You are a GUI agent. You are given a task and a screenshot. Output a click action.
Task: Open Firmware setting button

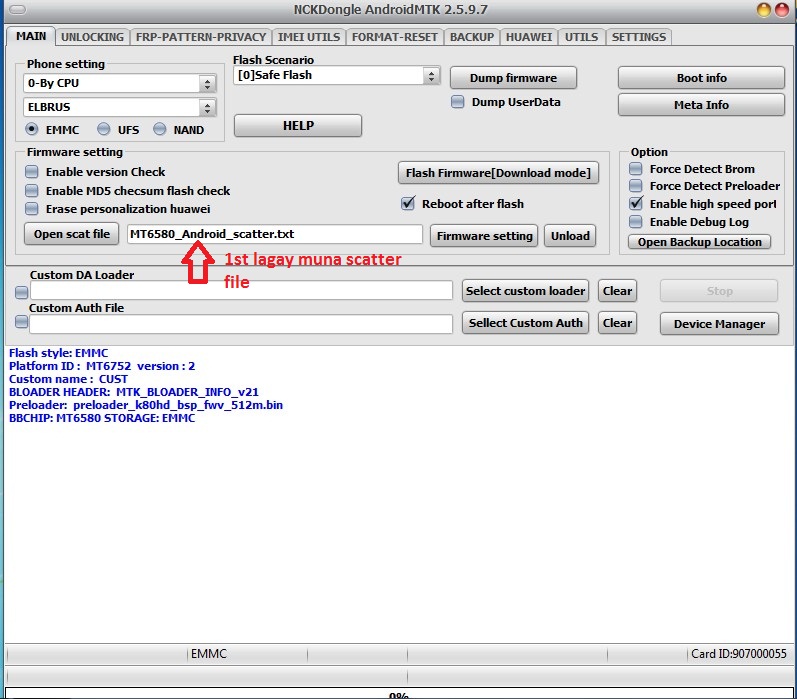pos(484,236)
